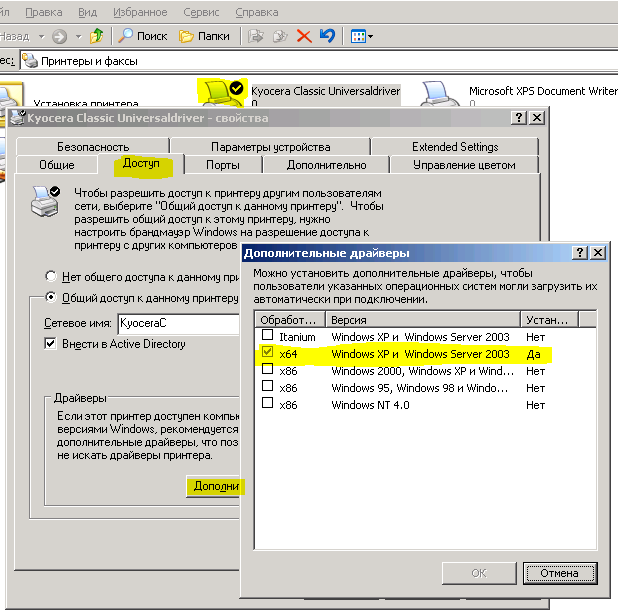Screen dimensions: 618x616
Task: Click the Copy To folder toolbar icon
Action: coord(280,36)
